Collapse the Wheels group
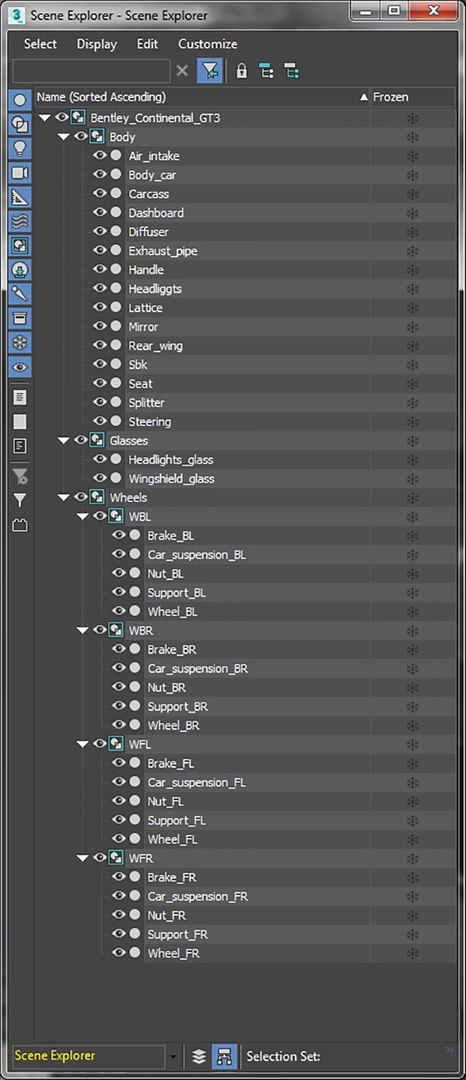Image resolution: width=466 pixels, height=1080 pixels. [x=64, y=497]
